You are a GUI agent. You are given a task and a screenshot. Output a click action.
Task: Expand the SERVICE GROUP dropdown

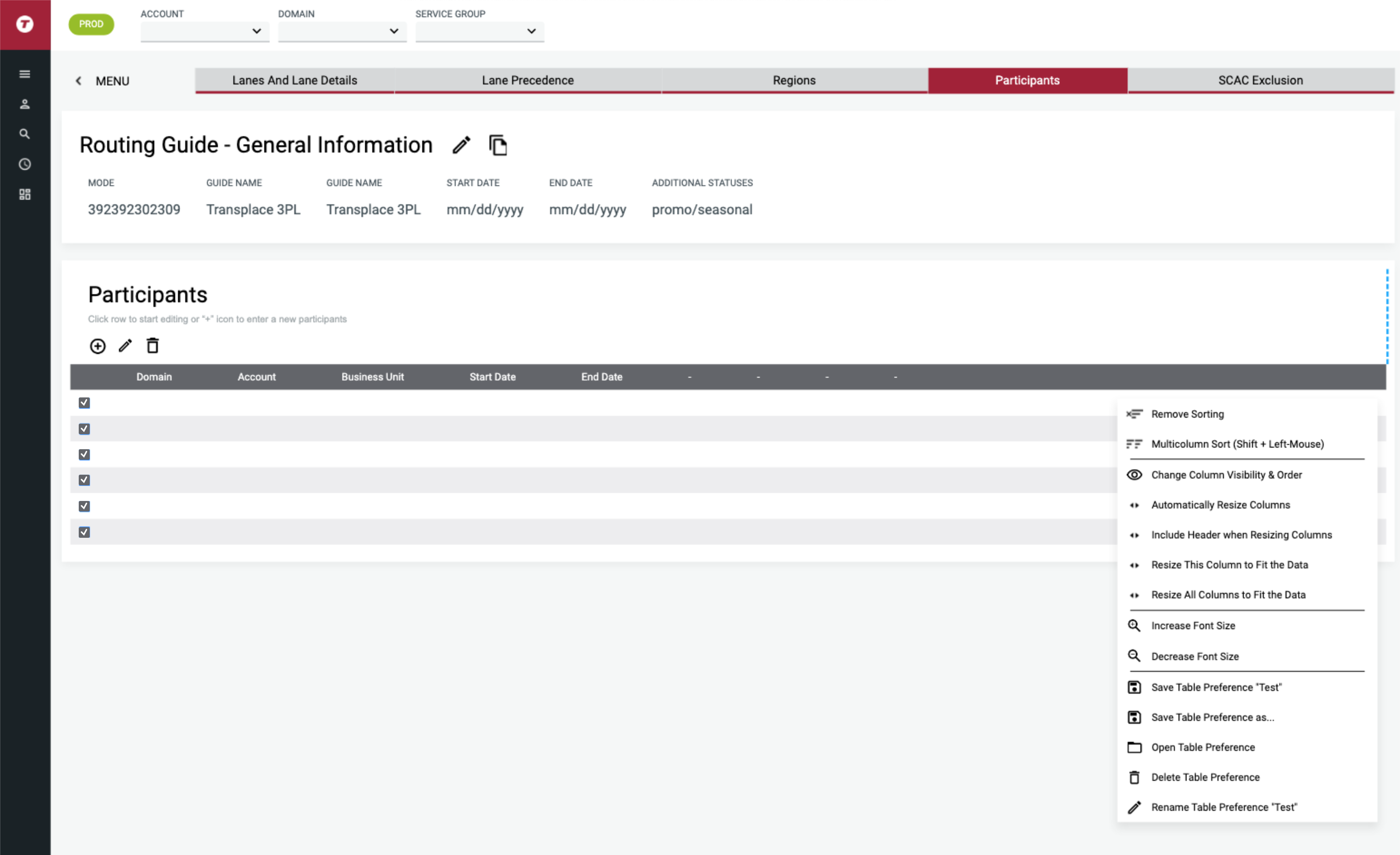tap(479, 31)
